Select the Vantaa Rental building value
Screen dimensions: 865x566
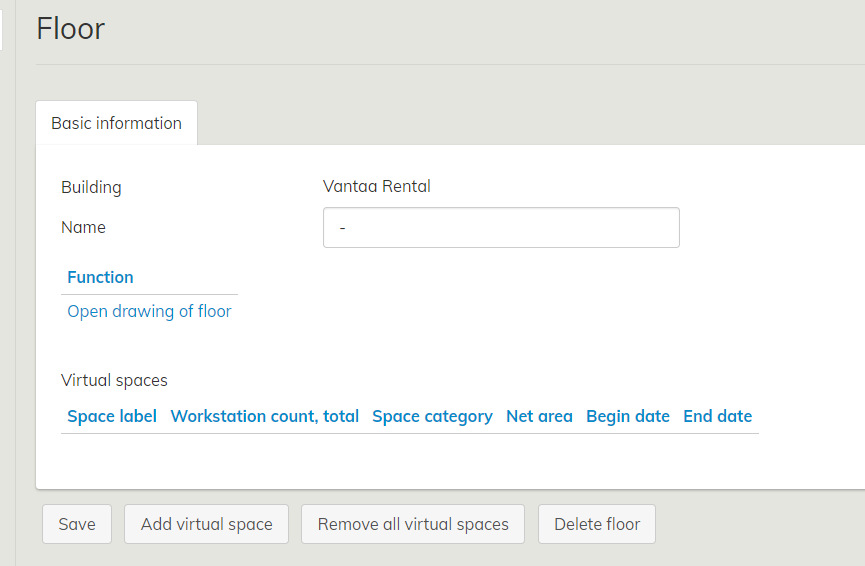(x=376, y=186)
